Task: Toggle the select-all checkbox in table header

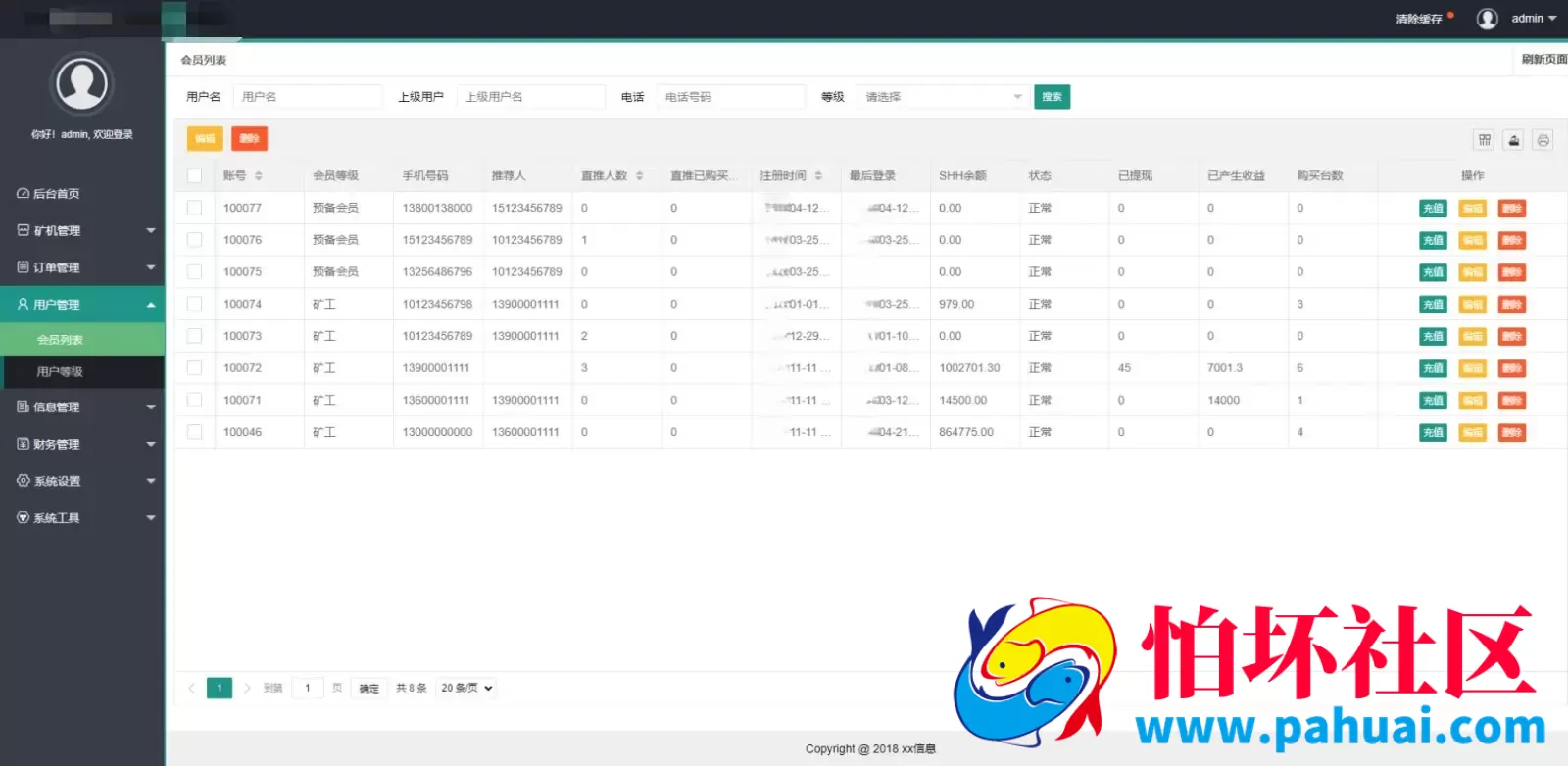Action: (195, 176)
